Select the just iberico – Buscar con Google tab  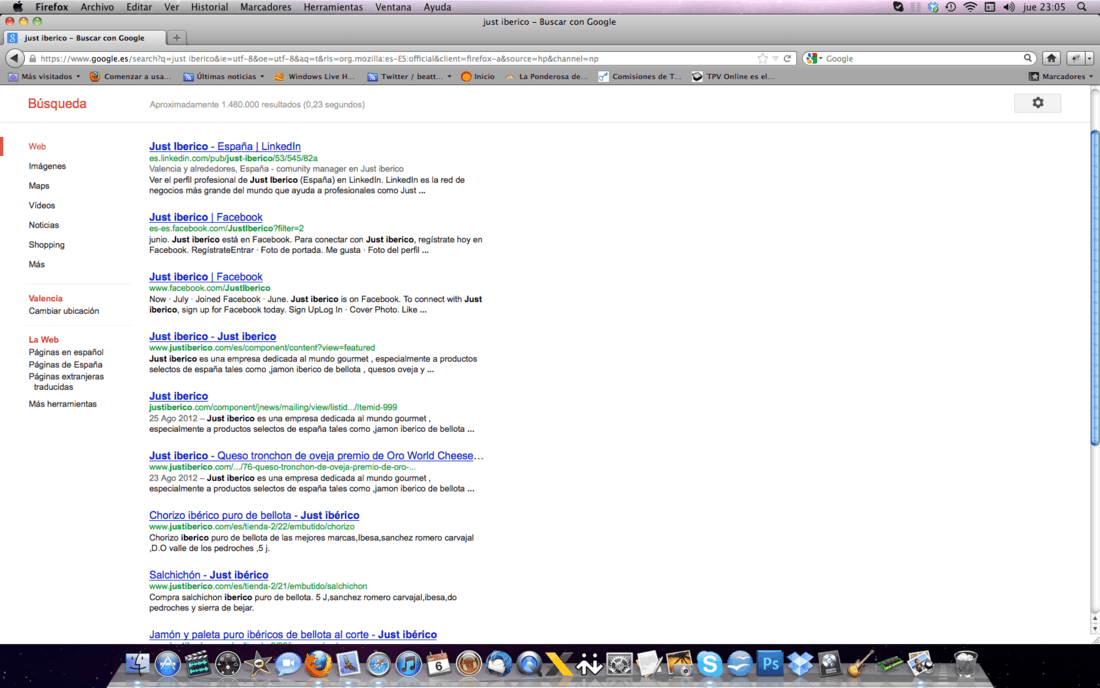point(84,38)
